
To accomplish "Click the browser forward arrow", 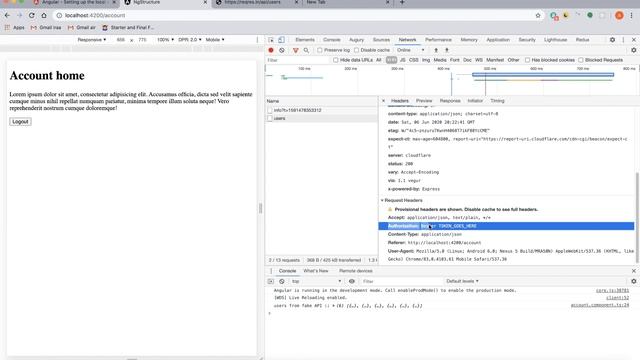I will tap(19, 16).
